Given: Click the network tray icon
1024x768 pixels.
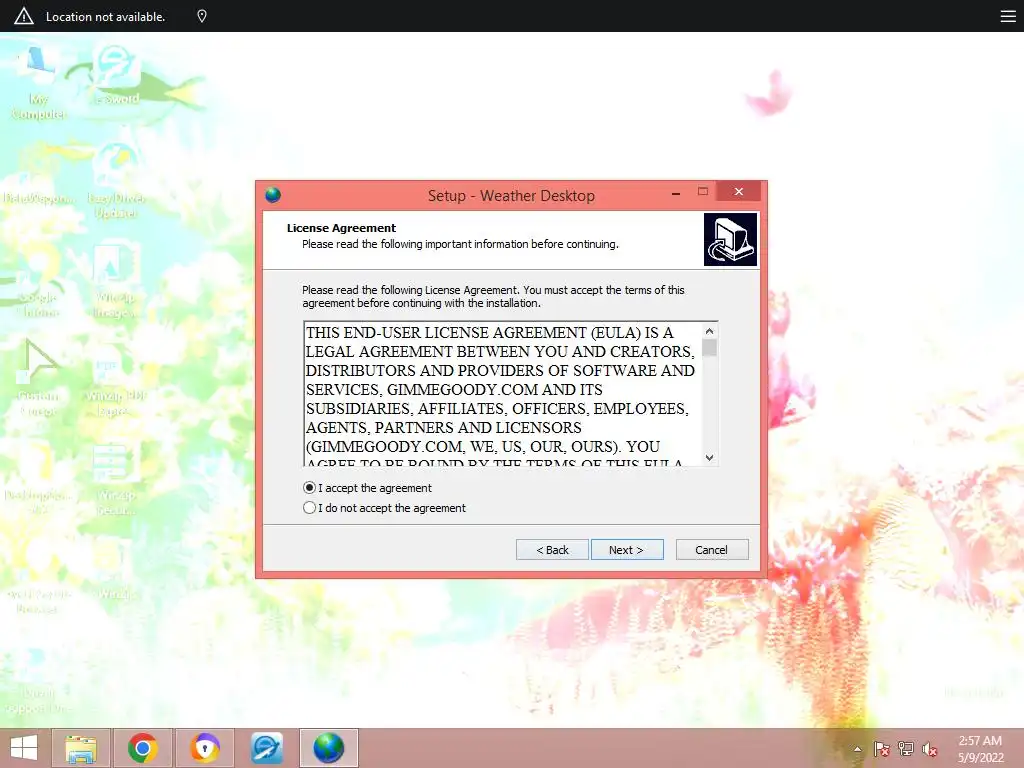Looking at the screenshot, I should [x=906, y=749].
